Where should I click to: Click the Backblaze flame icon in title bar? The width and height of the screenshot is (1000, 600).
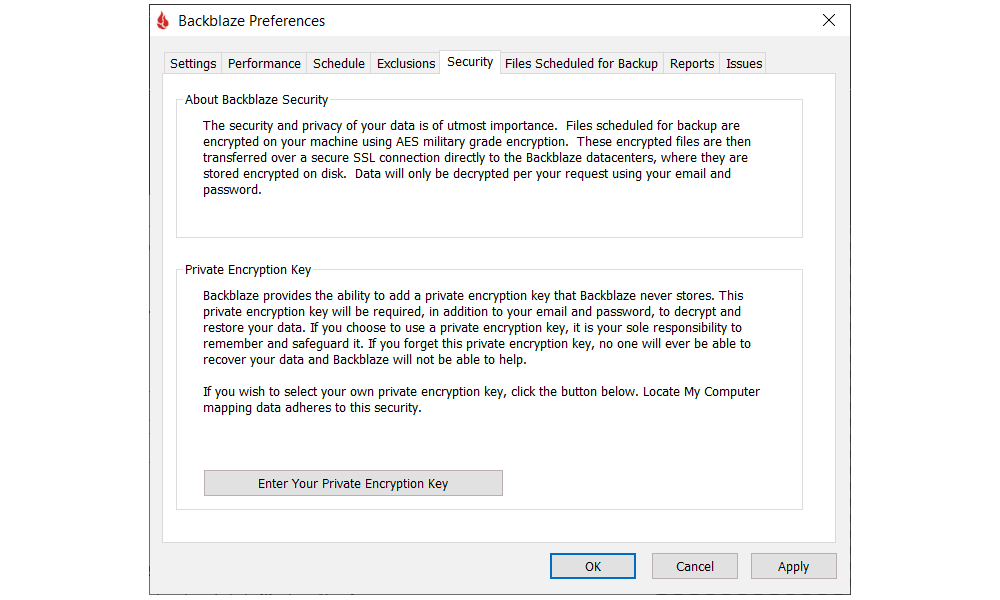163,21
